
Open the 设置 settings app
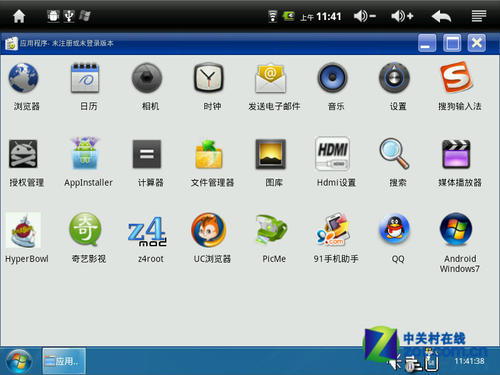[x=394, y=78]
